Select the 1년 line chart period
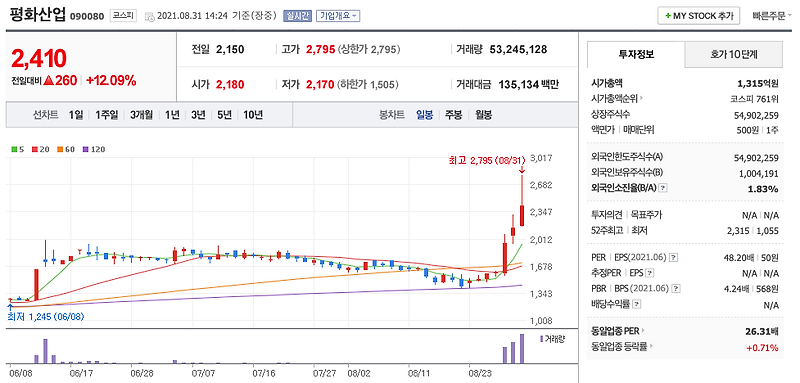 pyautogui.click(x=172, y=115)
